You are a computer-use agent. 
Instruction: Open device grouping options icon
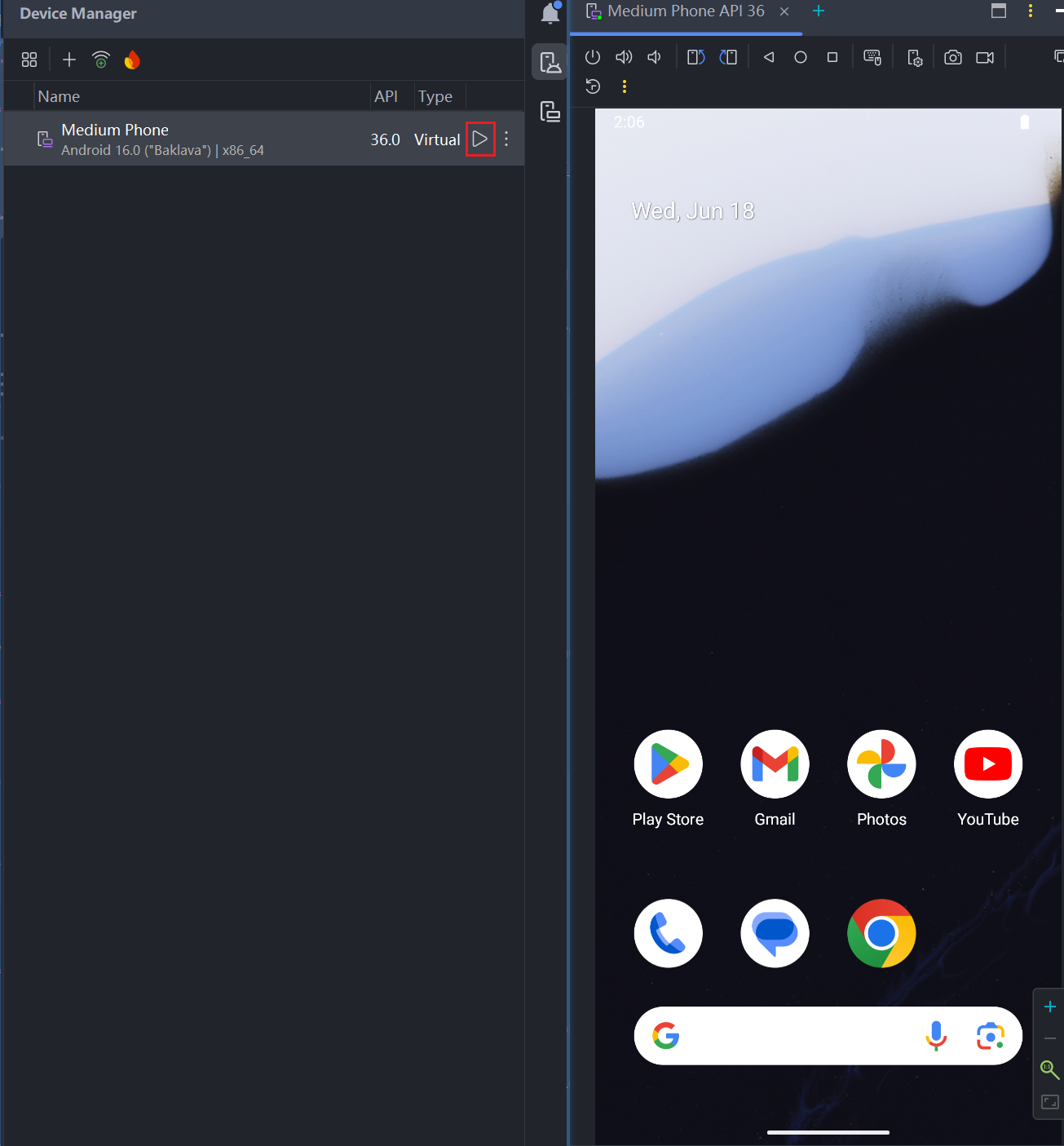[29, 60]
